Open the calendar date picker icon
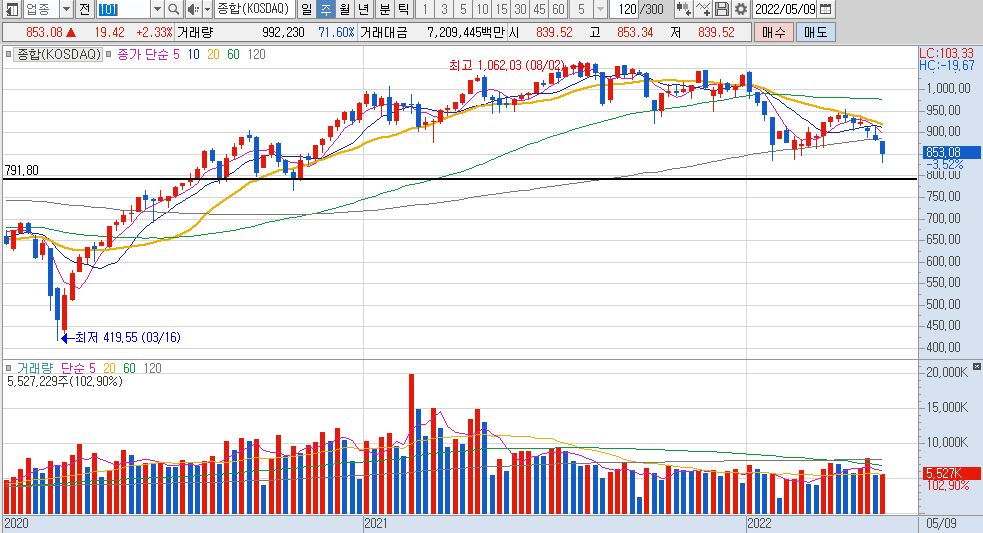This screenshot has height=533, width=983. (x=826, y=9)
